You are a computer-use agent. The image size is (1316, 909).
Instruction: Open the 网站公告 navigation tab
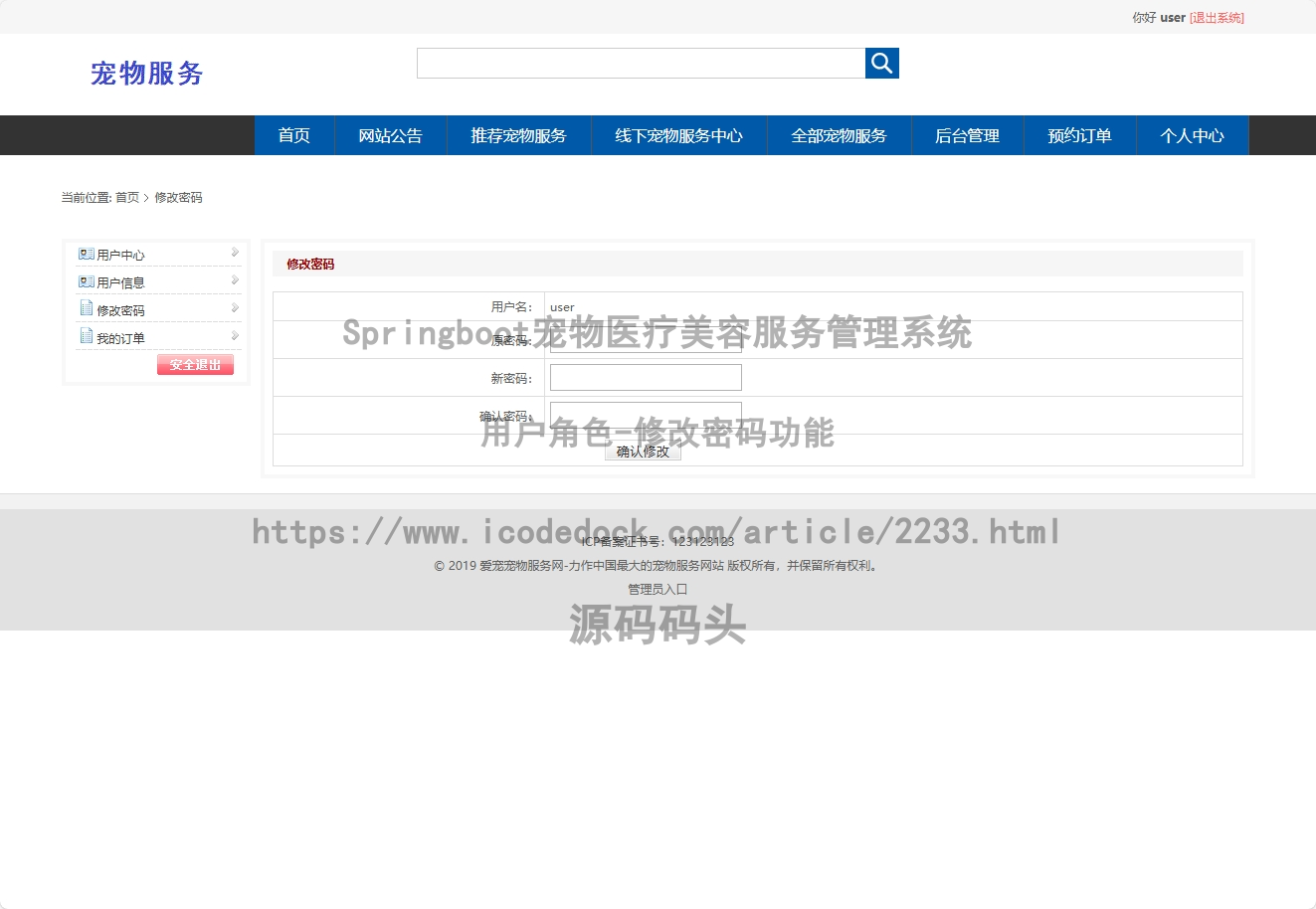[x=390, y=135]
